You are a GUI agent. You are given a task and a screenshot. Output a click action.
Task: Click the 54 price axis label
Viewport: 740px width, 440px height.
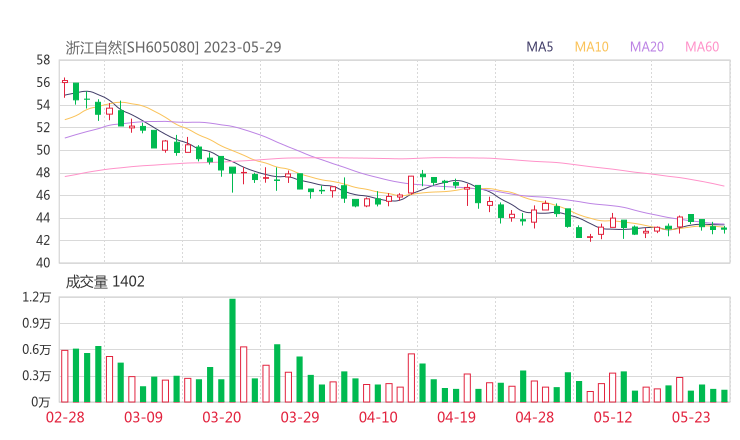pyautogui.click(x=43, y=105)
